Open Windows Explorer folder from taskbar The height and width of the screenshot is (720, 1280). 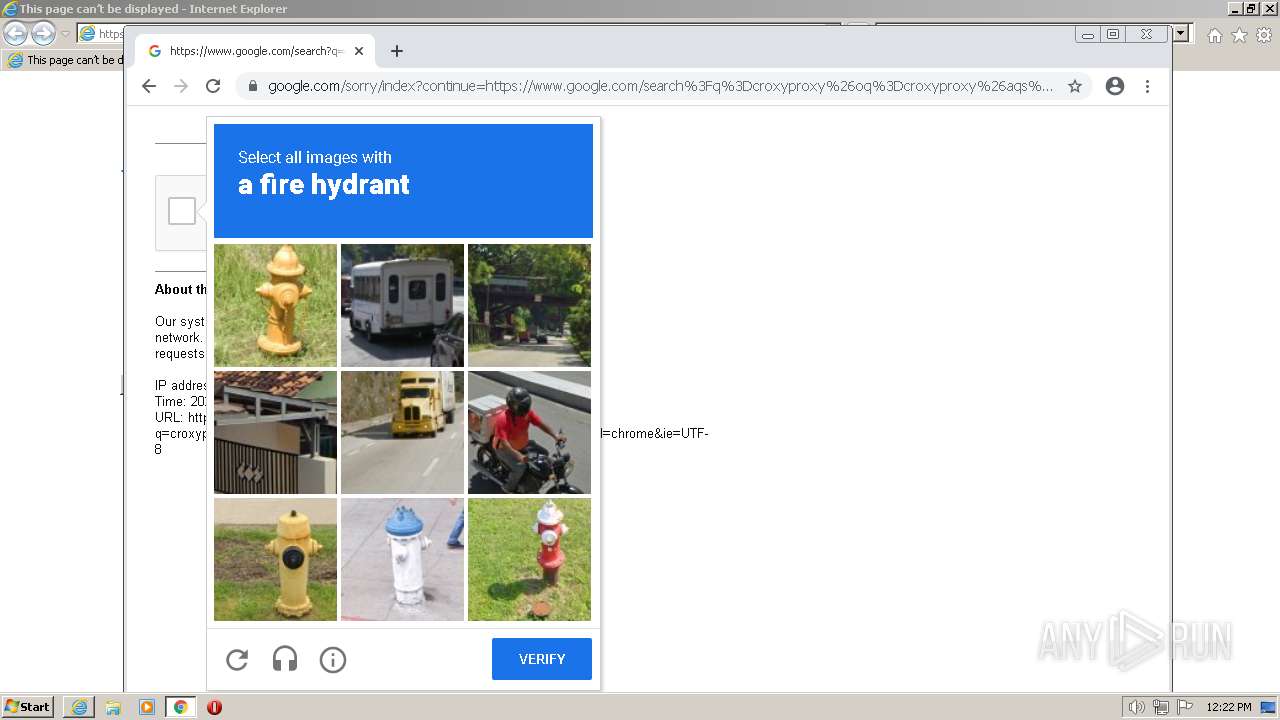113,707
